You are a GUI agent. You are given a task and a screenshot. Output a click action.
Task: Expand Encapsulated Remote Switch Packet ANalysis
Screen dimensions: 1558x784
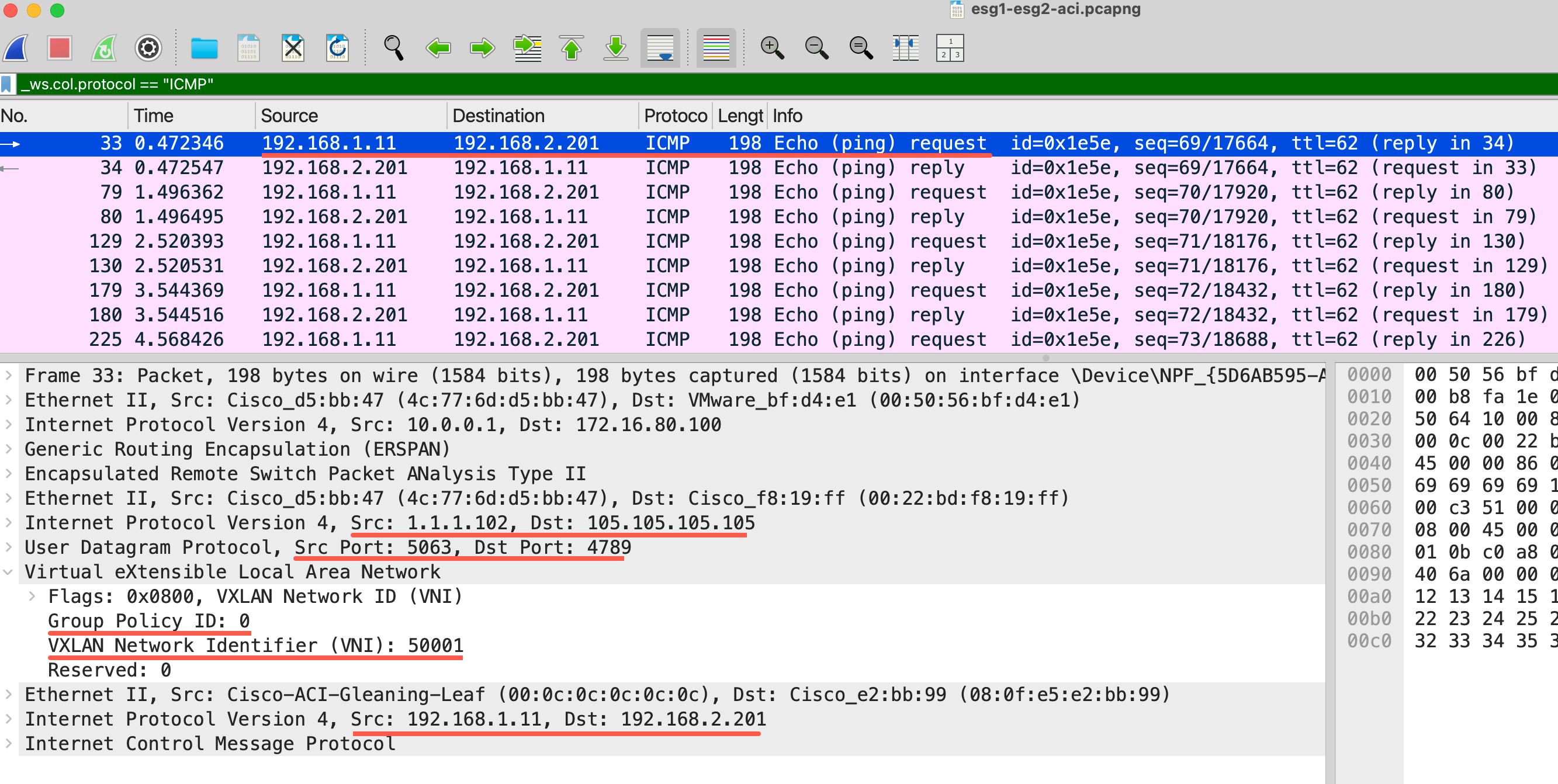tap(8, 473)
